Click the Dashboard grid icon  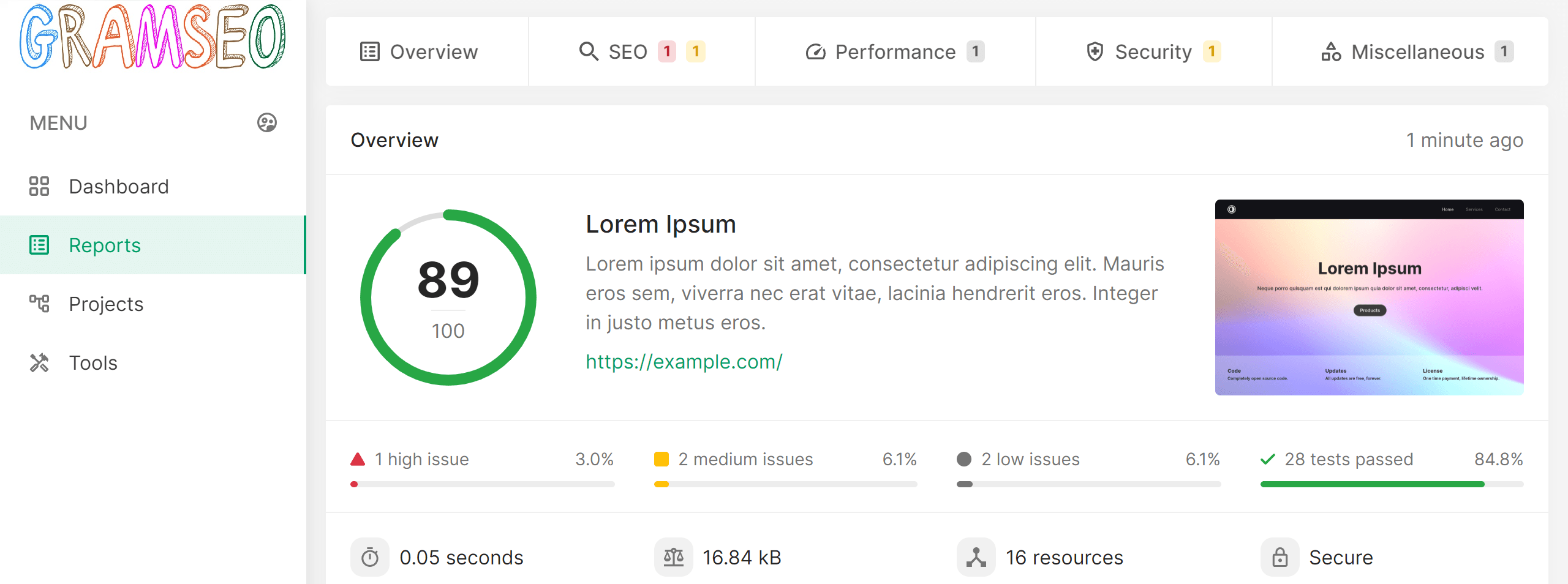(x=39, y=186)
